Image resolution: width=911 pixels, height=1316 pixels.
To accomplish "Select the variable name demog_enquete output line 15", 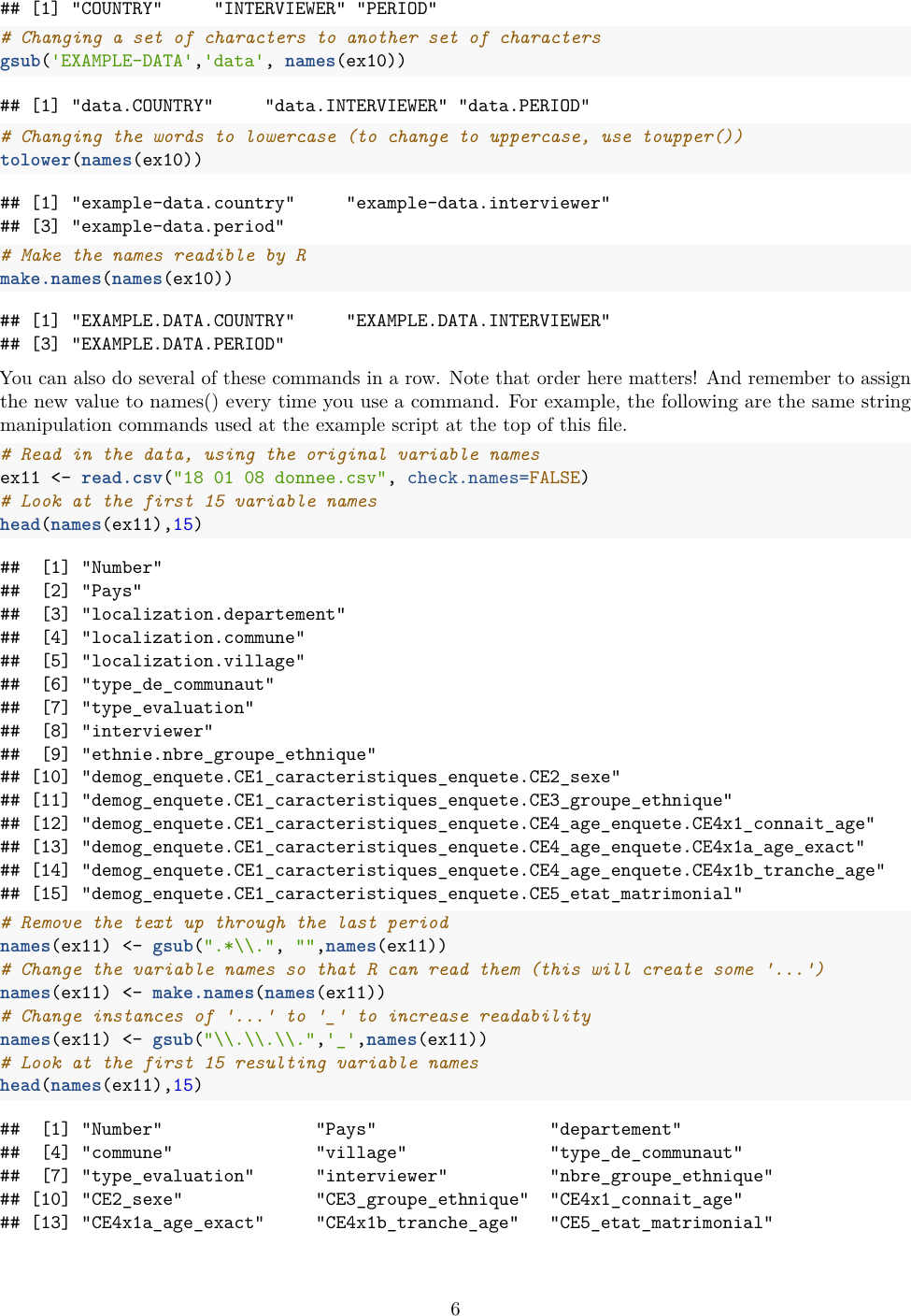I will pos(411,894).
